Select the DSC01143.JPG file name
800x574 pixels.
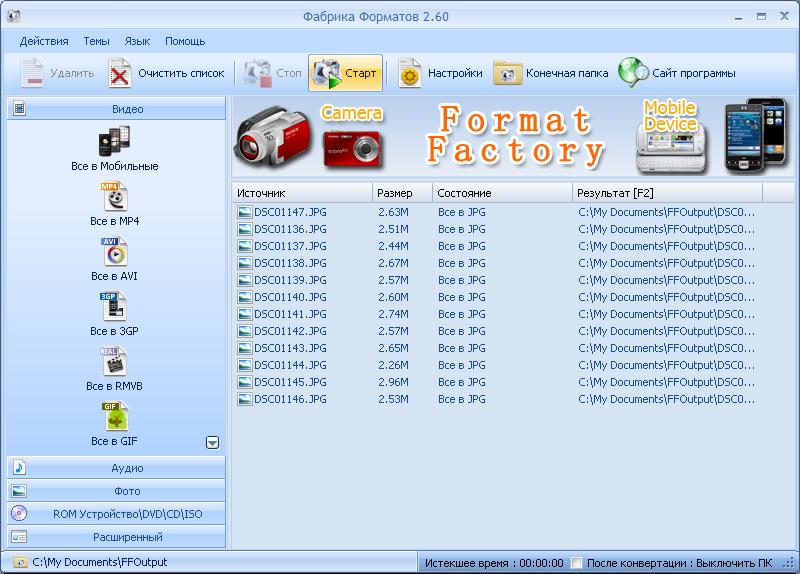(290, 348)
